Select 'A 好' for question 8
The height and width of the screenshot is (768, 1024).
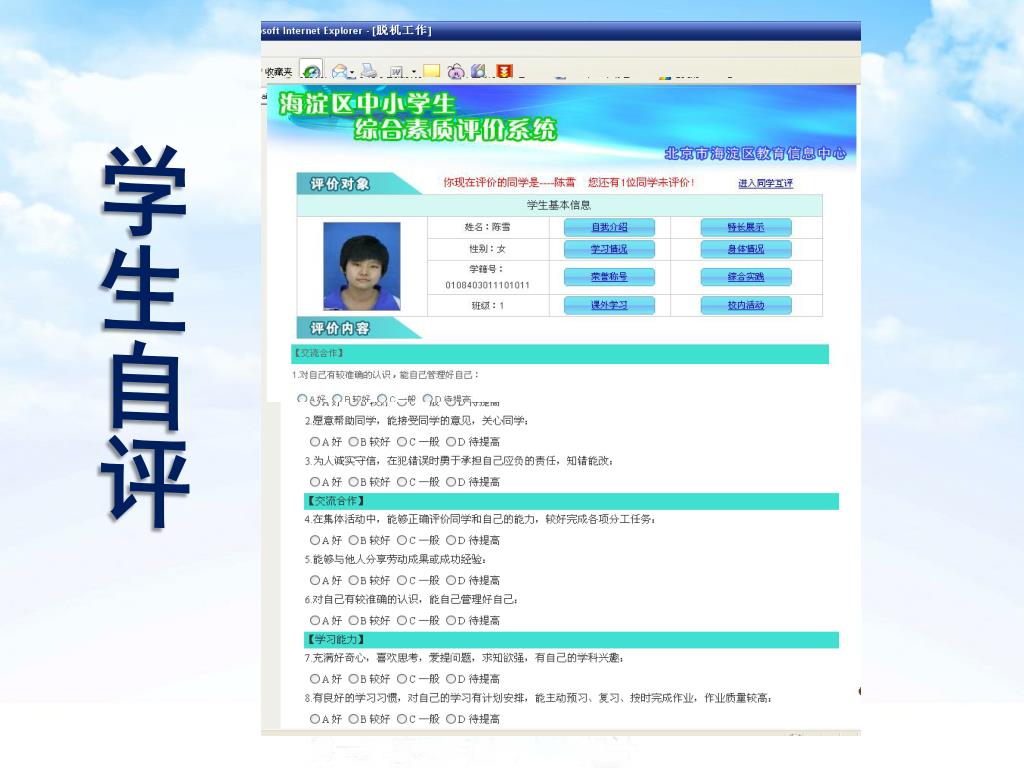315,718
